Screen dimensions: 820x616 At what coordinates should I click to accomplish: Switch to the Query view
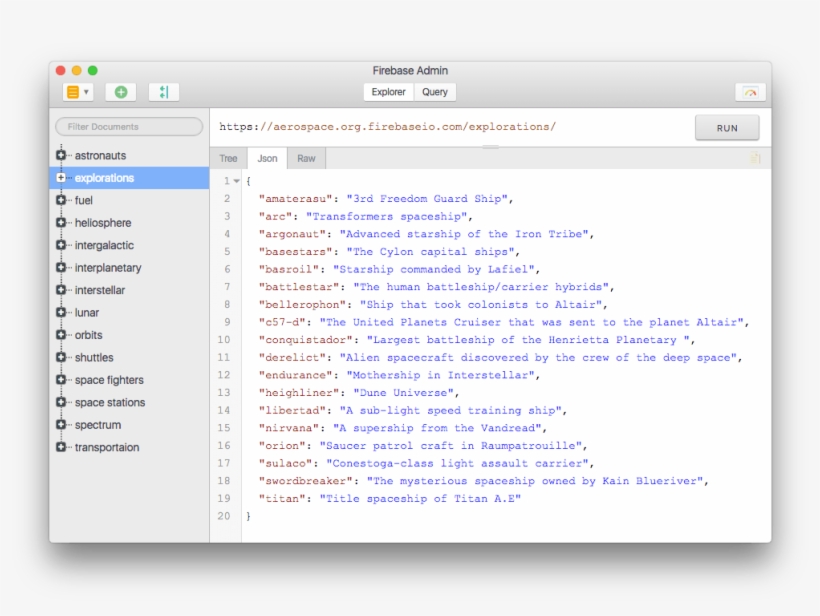pyautogui.click(x=435, y=92)
